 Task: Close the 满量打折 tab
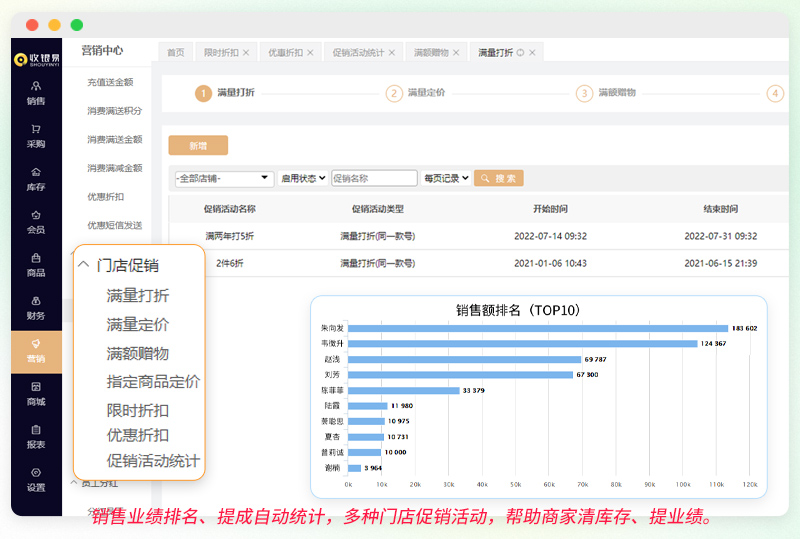point(532,53)
